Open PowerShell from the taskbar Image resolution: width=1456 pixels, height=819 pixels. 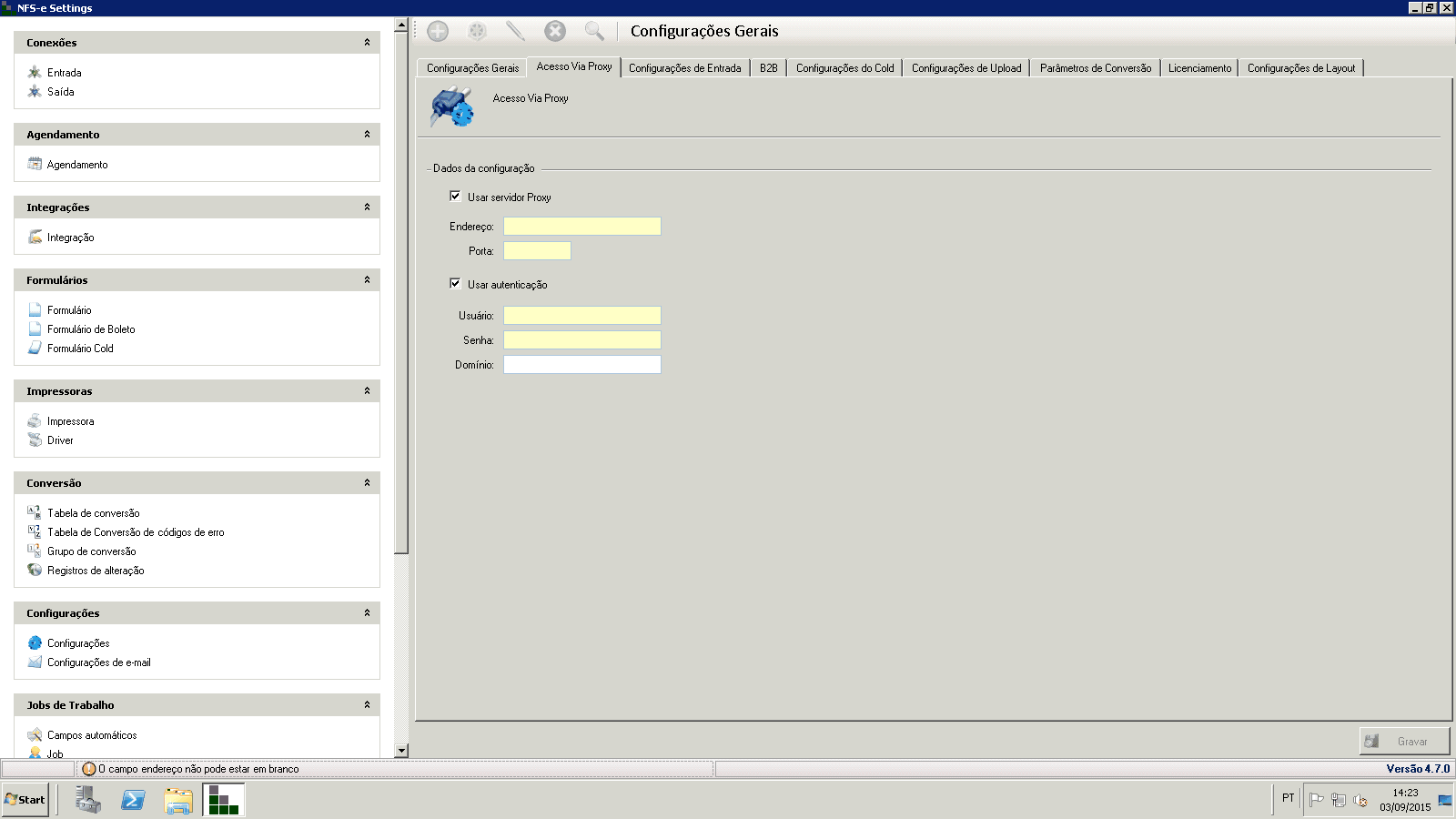[133, 800]
